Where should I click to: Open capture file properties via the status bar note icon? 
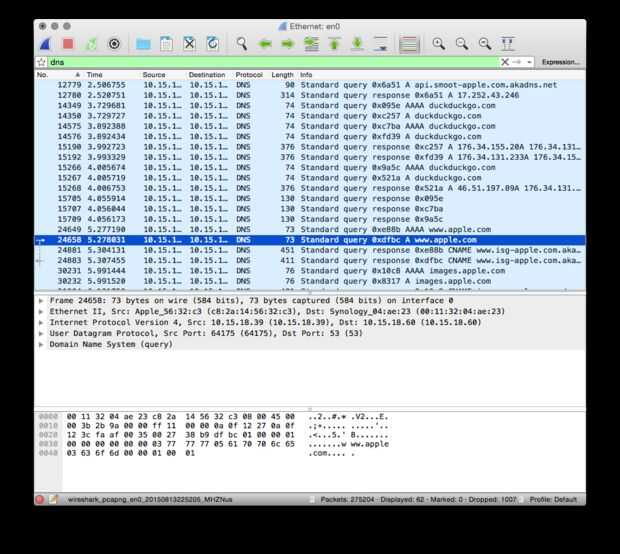(53, 499)
